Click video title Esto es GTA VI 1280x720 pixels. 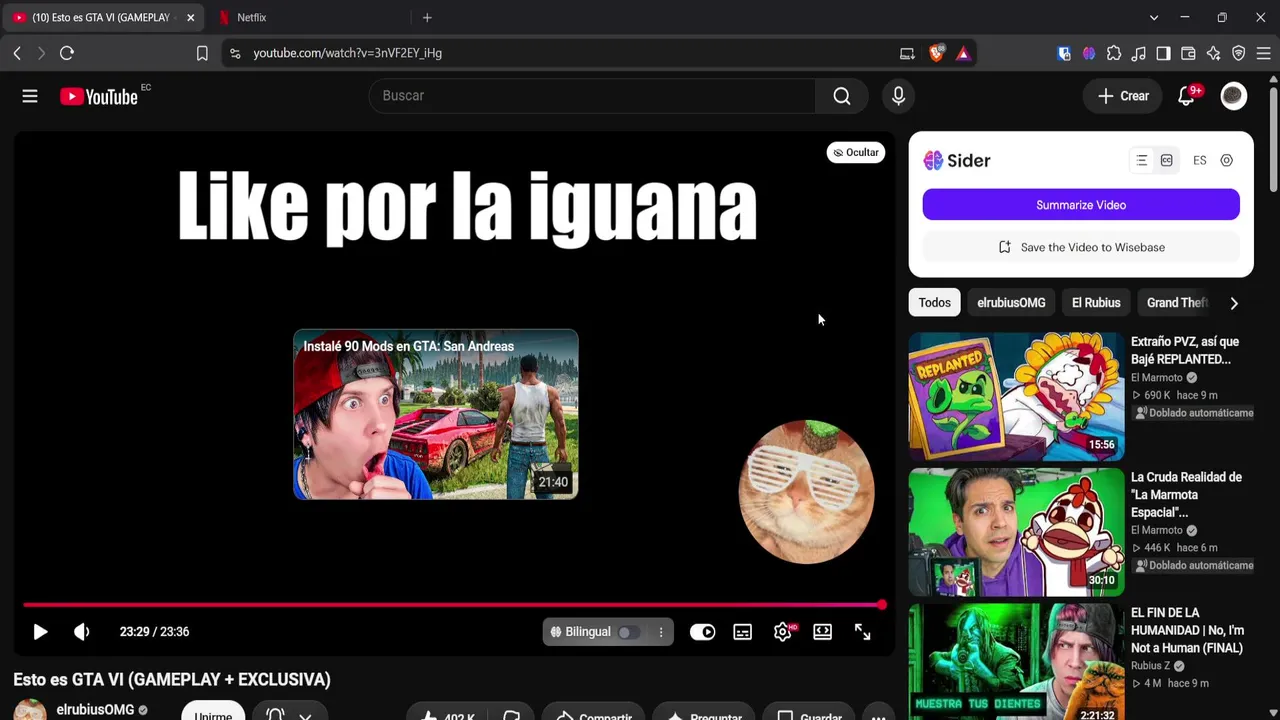pyautogui.click(x=172, y=680)
